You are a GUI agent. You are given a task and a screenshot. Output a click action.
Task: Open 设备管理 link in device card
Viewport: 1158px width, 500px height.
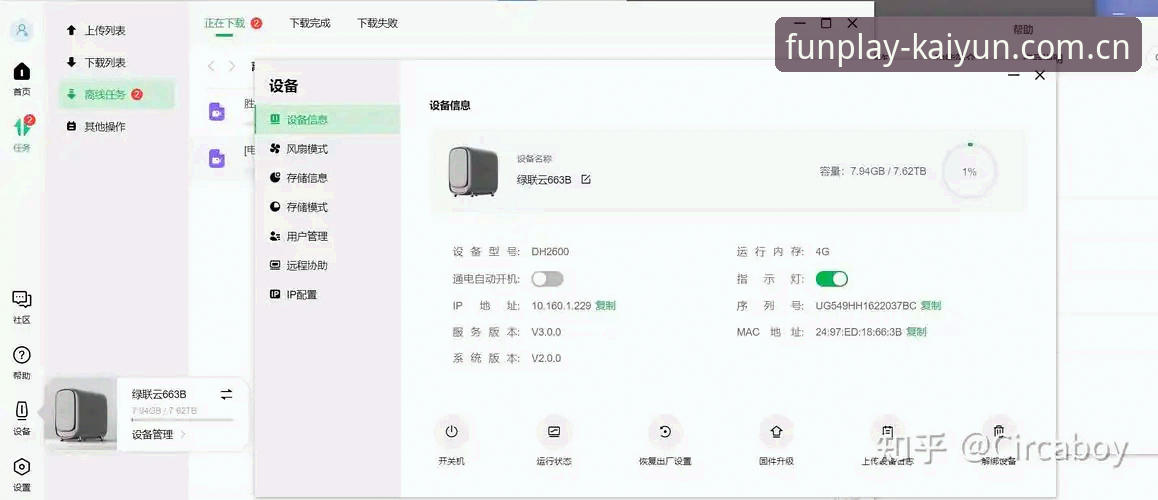(158, 434)
